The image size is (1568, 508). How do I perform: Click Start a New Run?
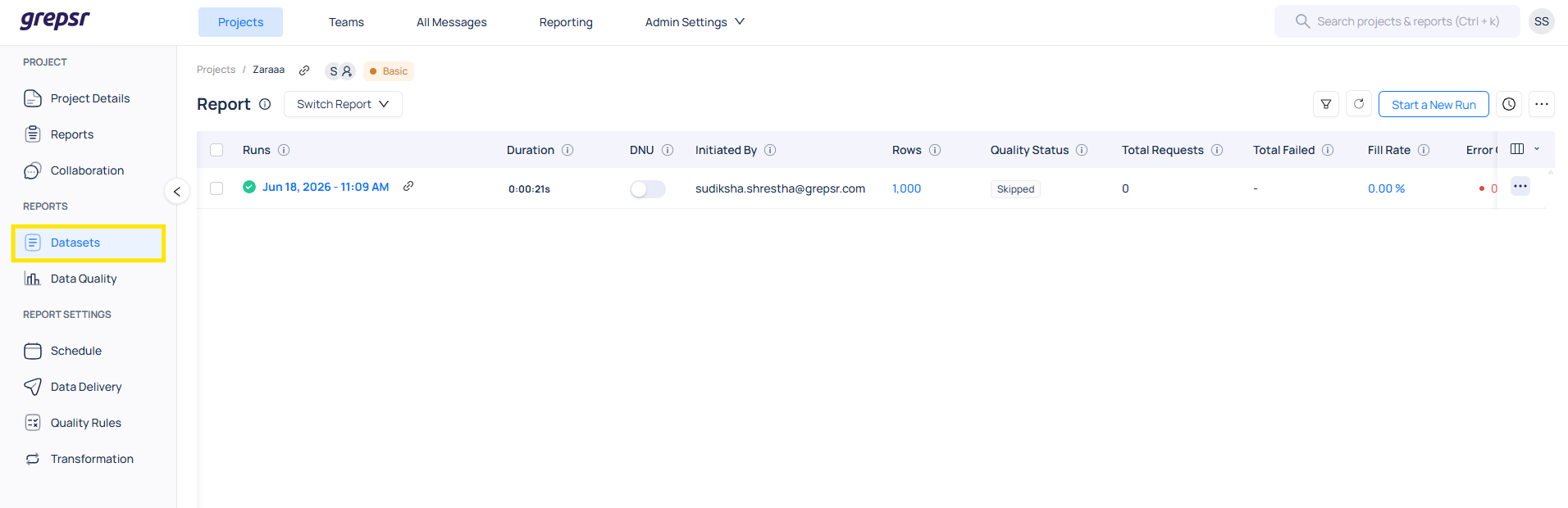1434,104
